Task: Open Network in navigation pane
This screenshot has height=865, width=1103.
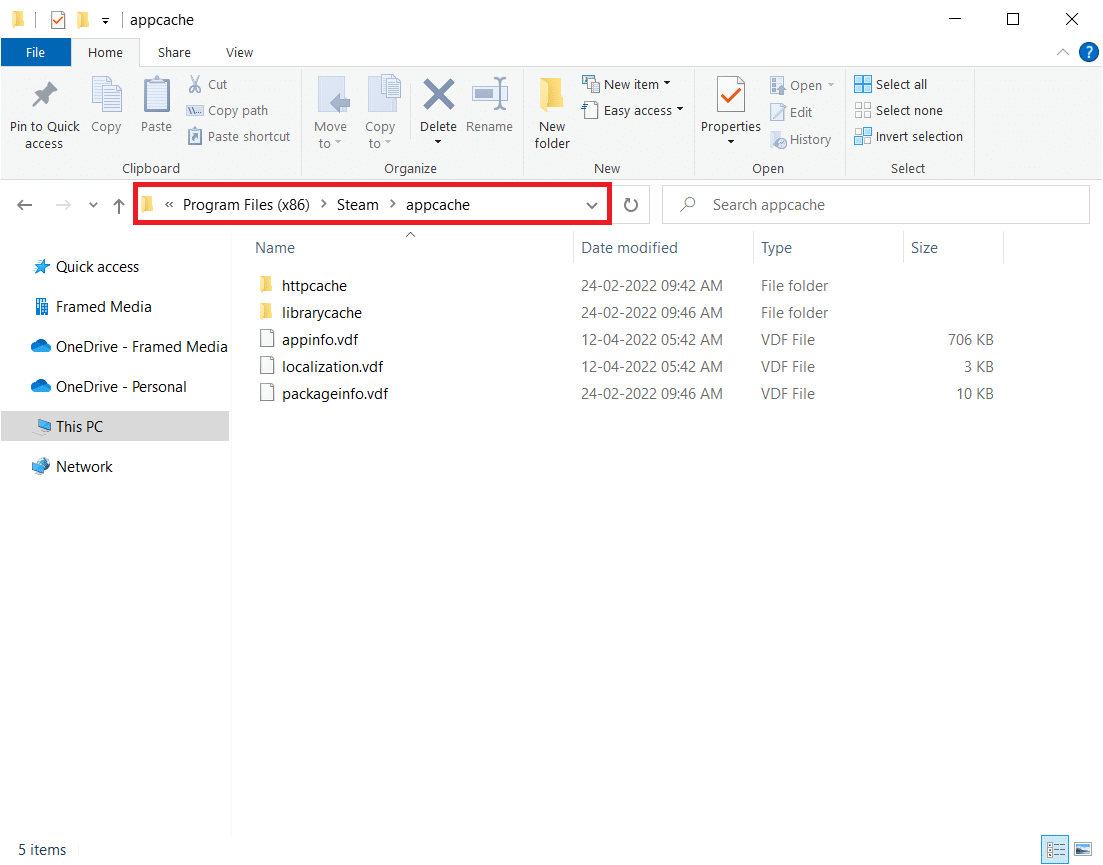Action: point(84,467)
